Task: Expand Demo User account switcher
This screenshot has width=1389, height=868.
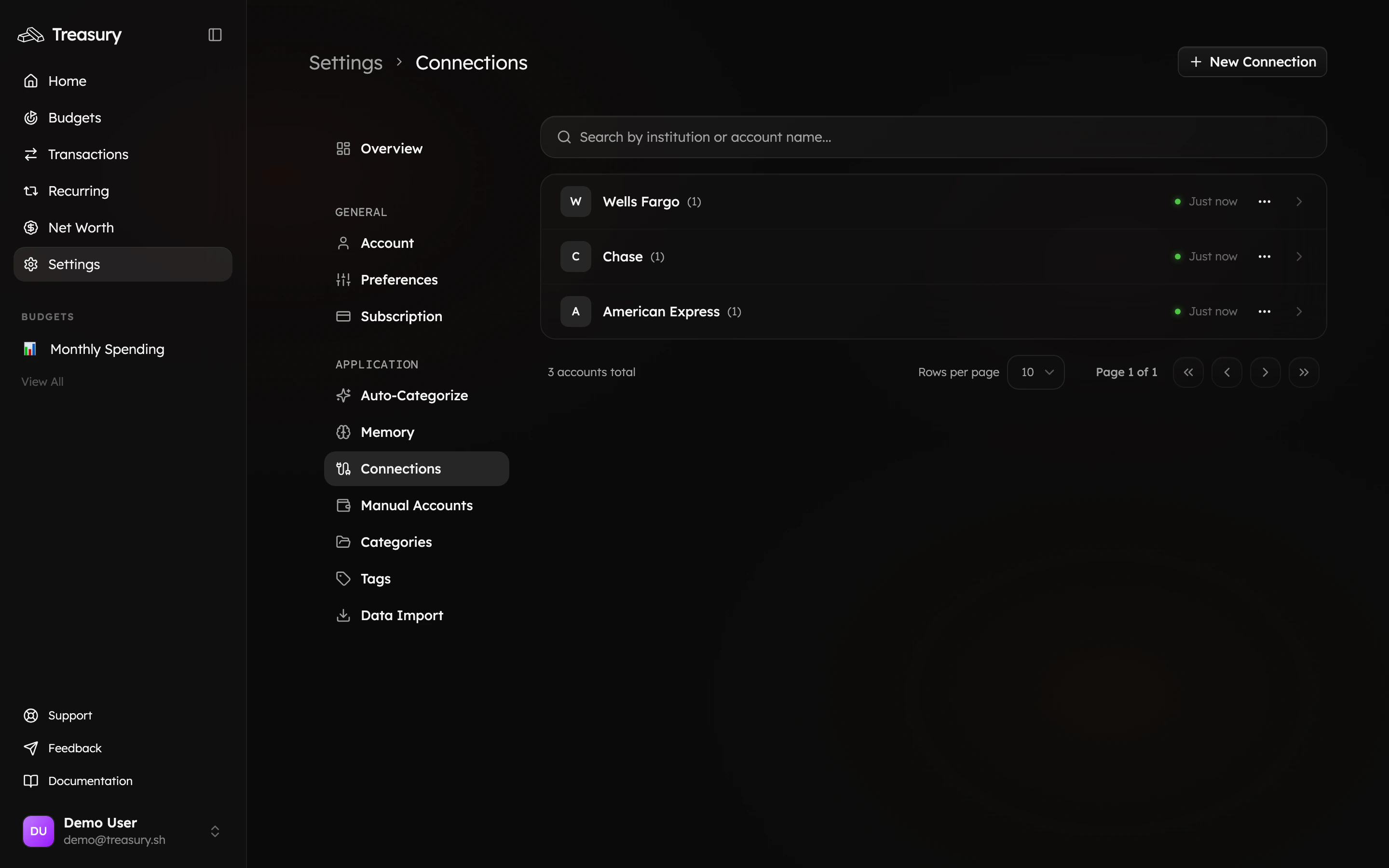Action: [x=215, y=831]
